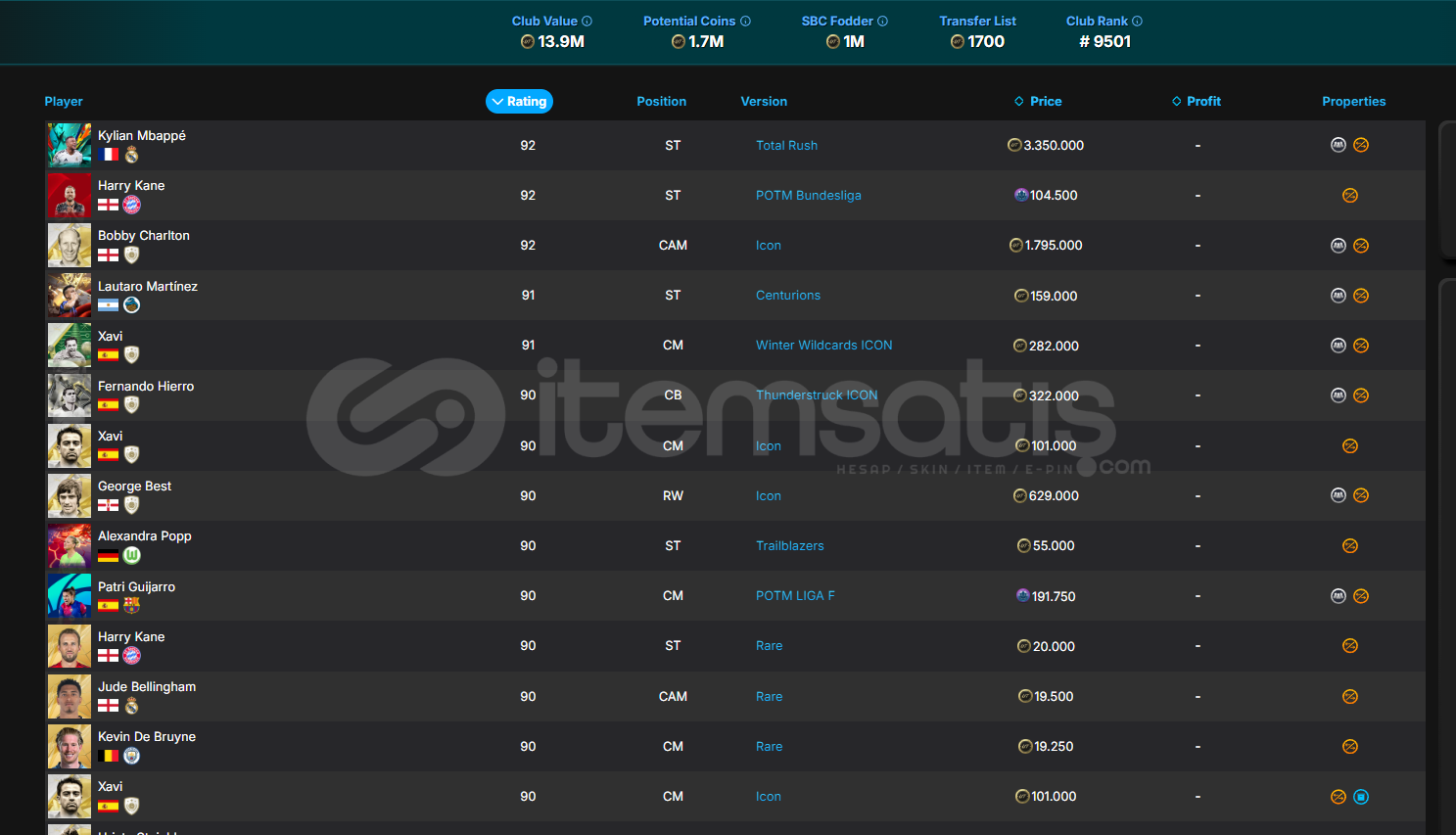Sort the table by Profit
1456x835 pixels.
tap(1197, 101)
